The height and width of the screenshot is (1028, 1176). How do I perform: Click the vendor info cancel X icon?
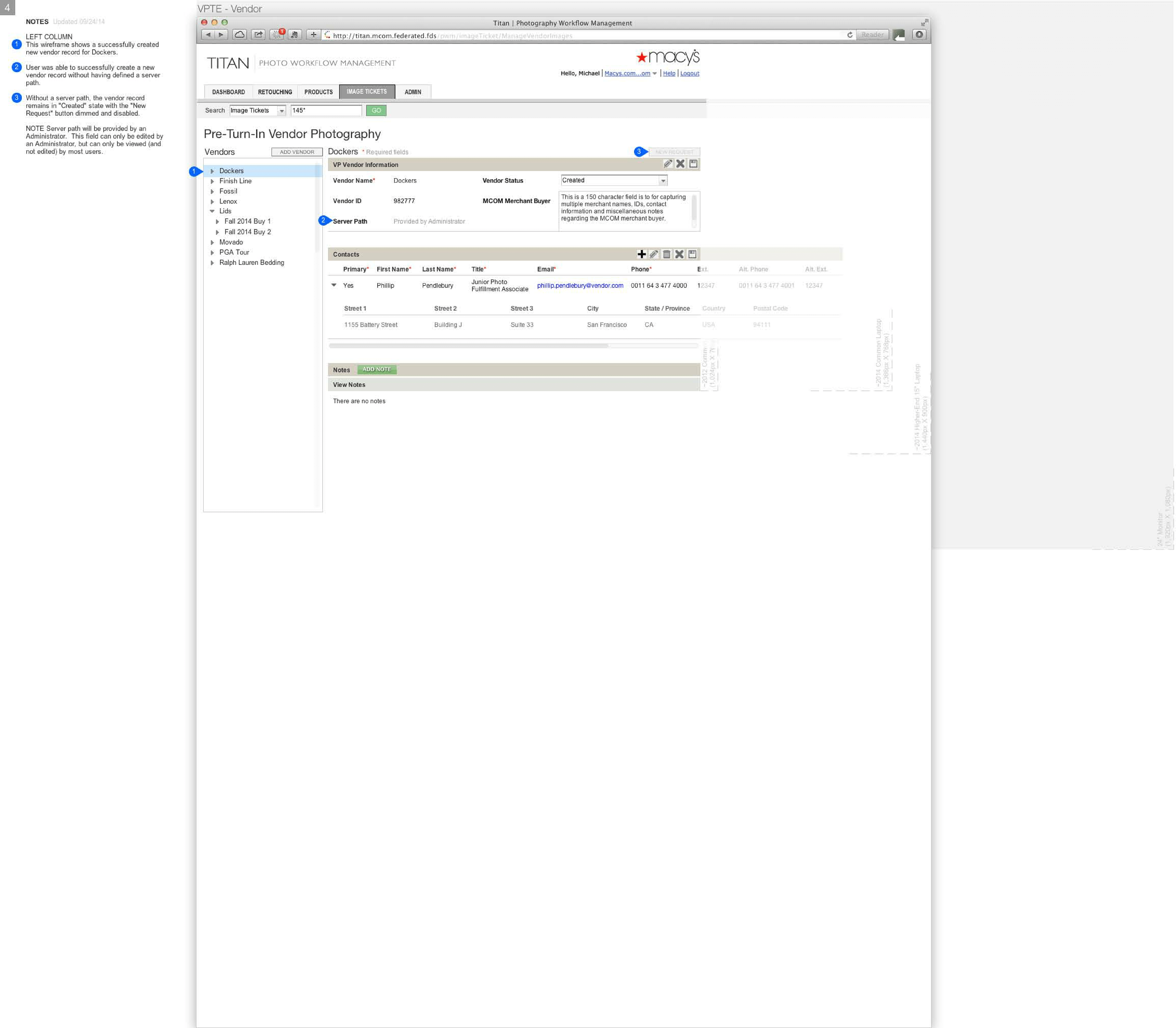[x=681, y=164]
